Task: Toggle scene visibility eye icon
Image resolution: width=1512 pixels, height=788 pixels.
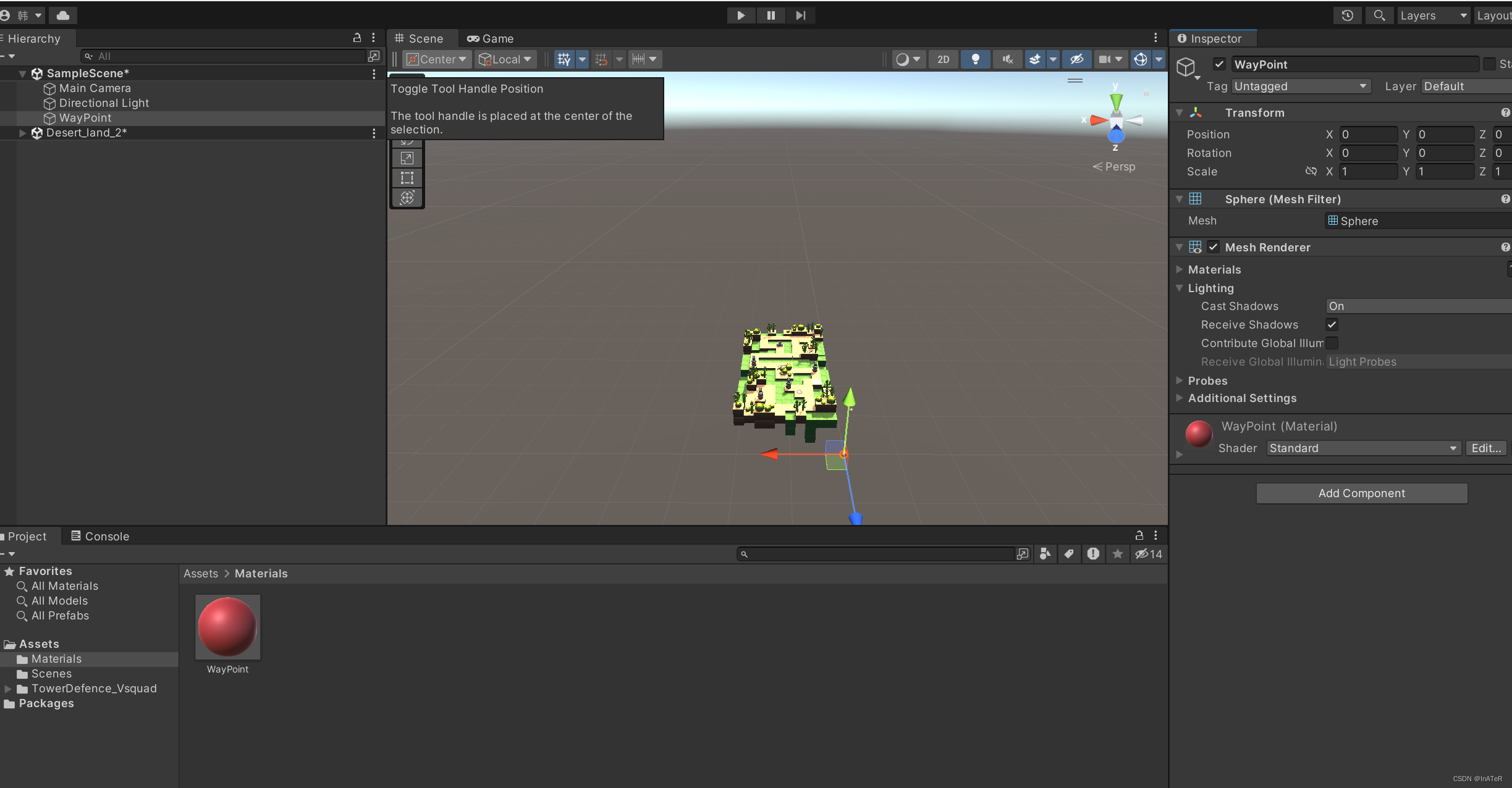Action: (x=1076, y=59)
